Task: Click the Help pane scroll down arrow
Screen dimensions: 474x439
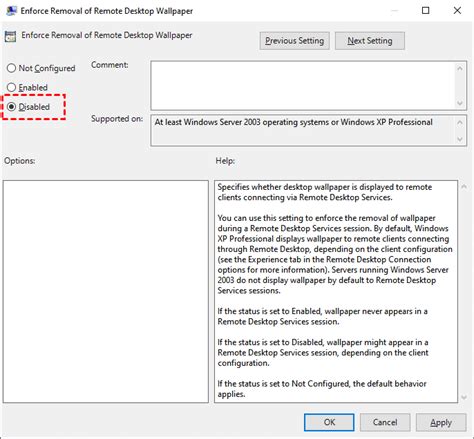Action: 464,397
